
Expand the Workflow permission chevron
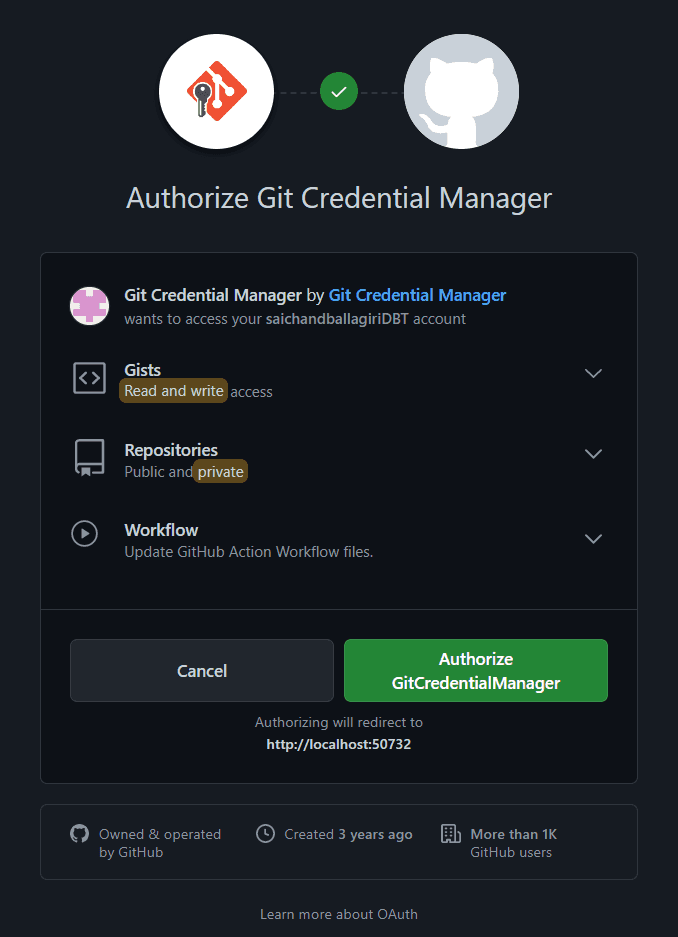pos(593,539)
